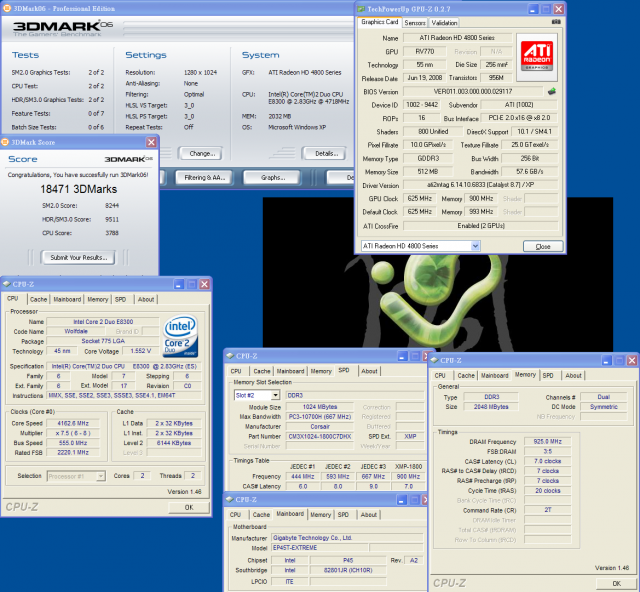Click the Bandwidth 57.6 GB/s value
640x592 pixels.
click(529, 172)
